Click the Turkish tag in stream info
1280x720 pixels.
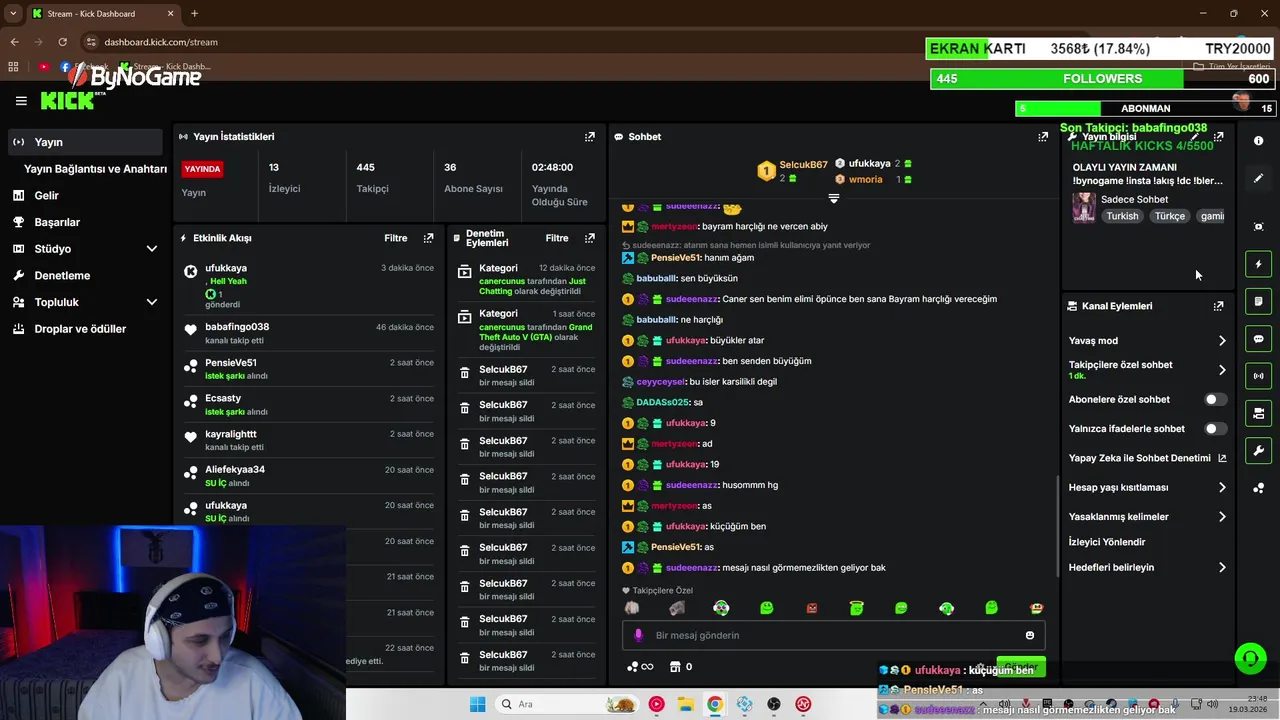tap(1122, 216)
